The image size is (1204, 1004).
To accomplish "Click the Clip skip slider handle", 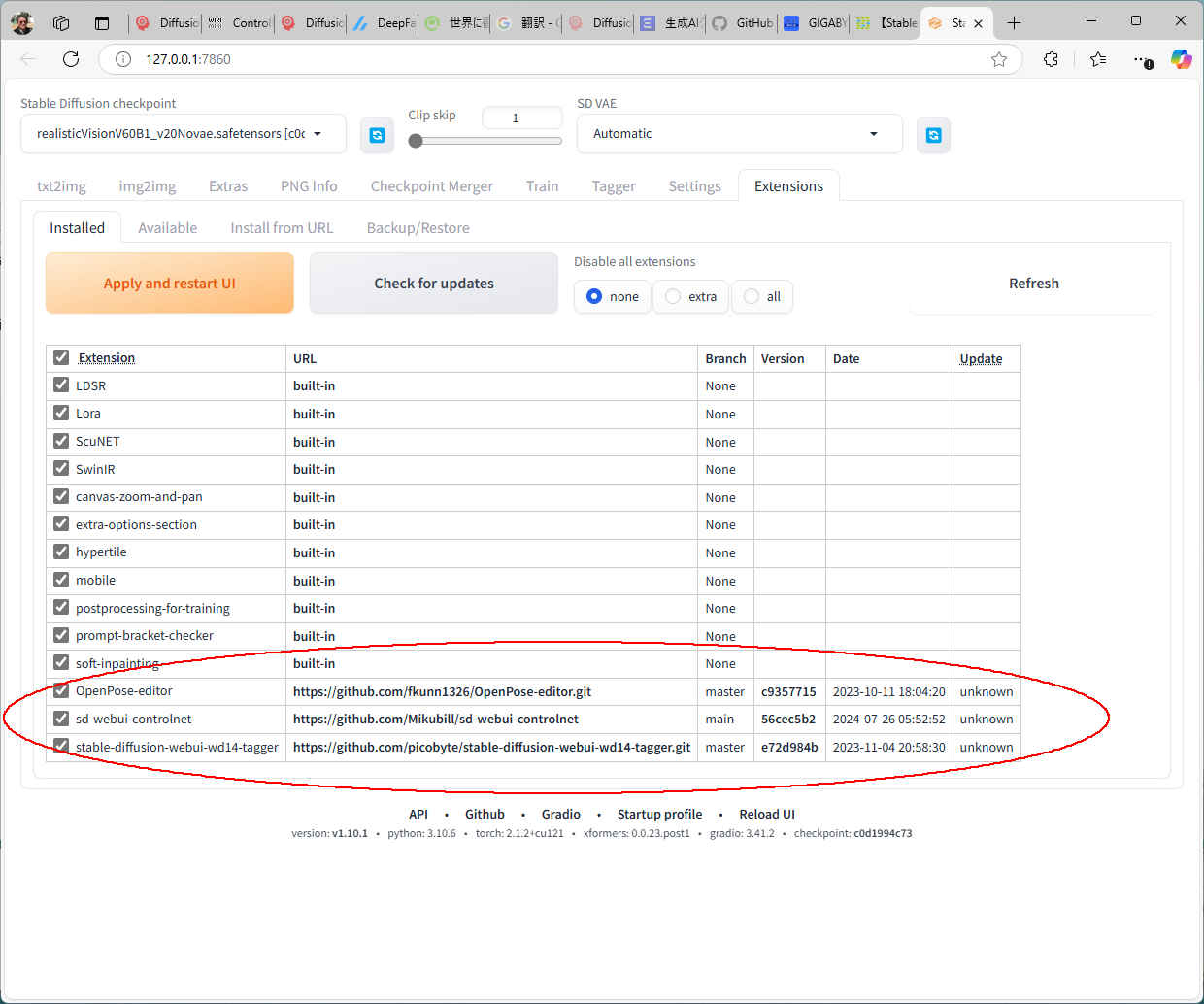I will pos(416,141).
